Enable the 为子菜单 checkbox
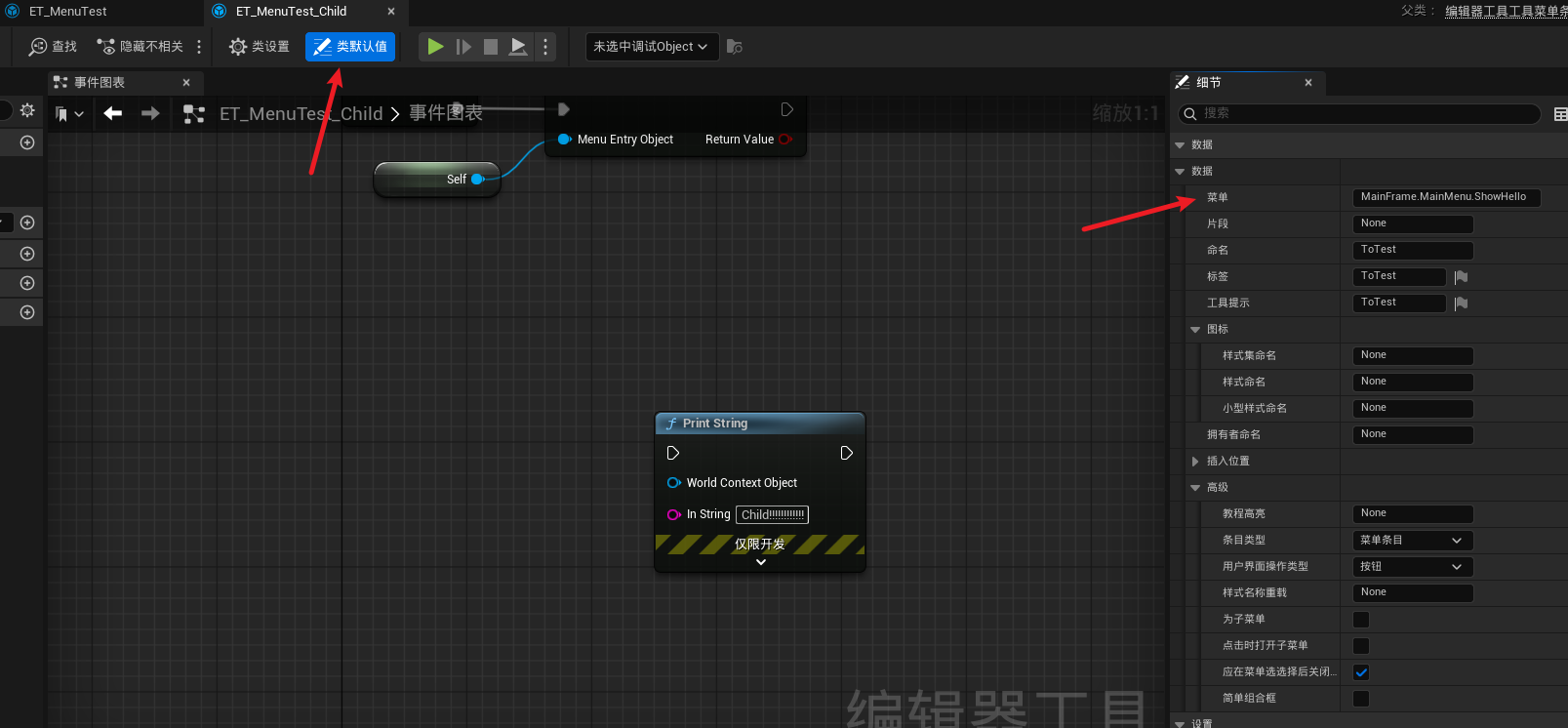Image resolution: width=1568 pixels, height=728 pixels. coord(1361,620)
